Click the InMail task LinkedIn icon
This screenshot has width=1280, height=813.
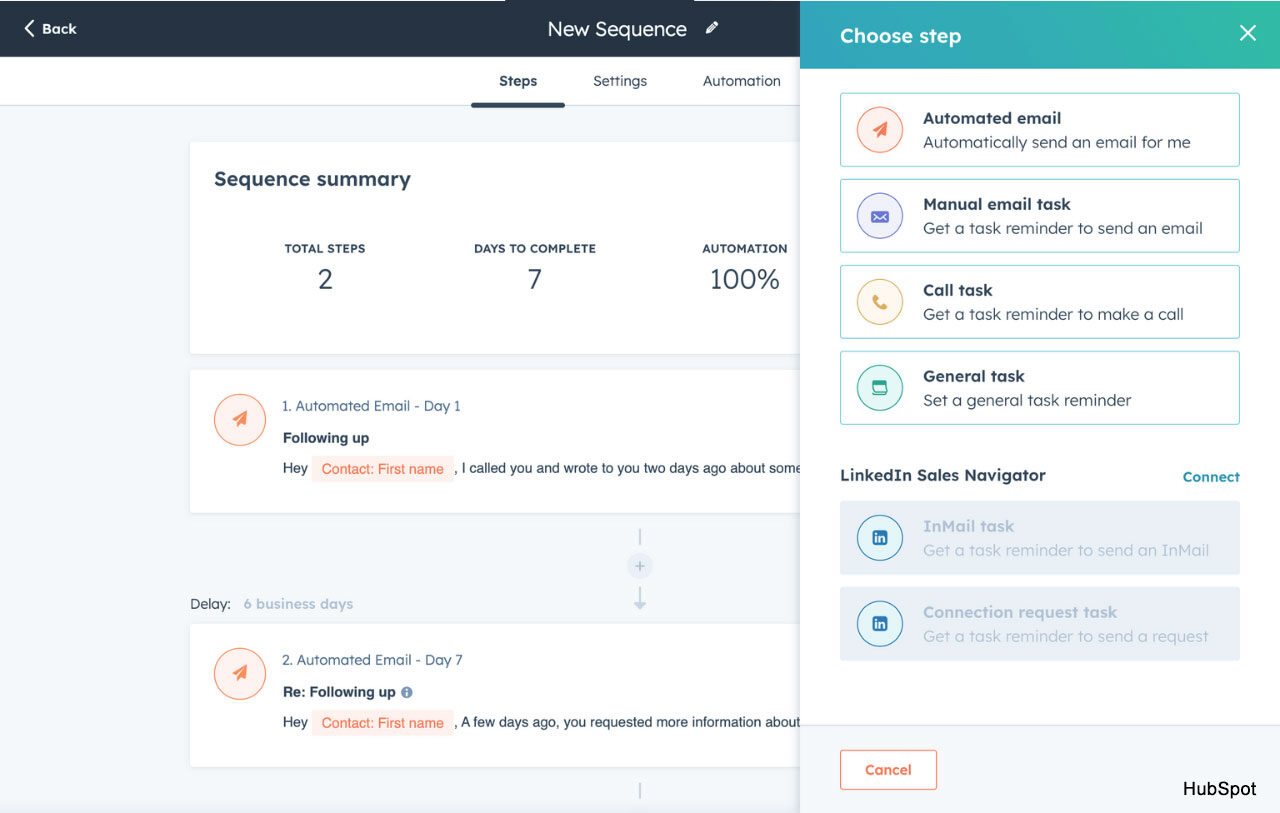pos(880,538)
